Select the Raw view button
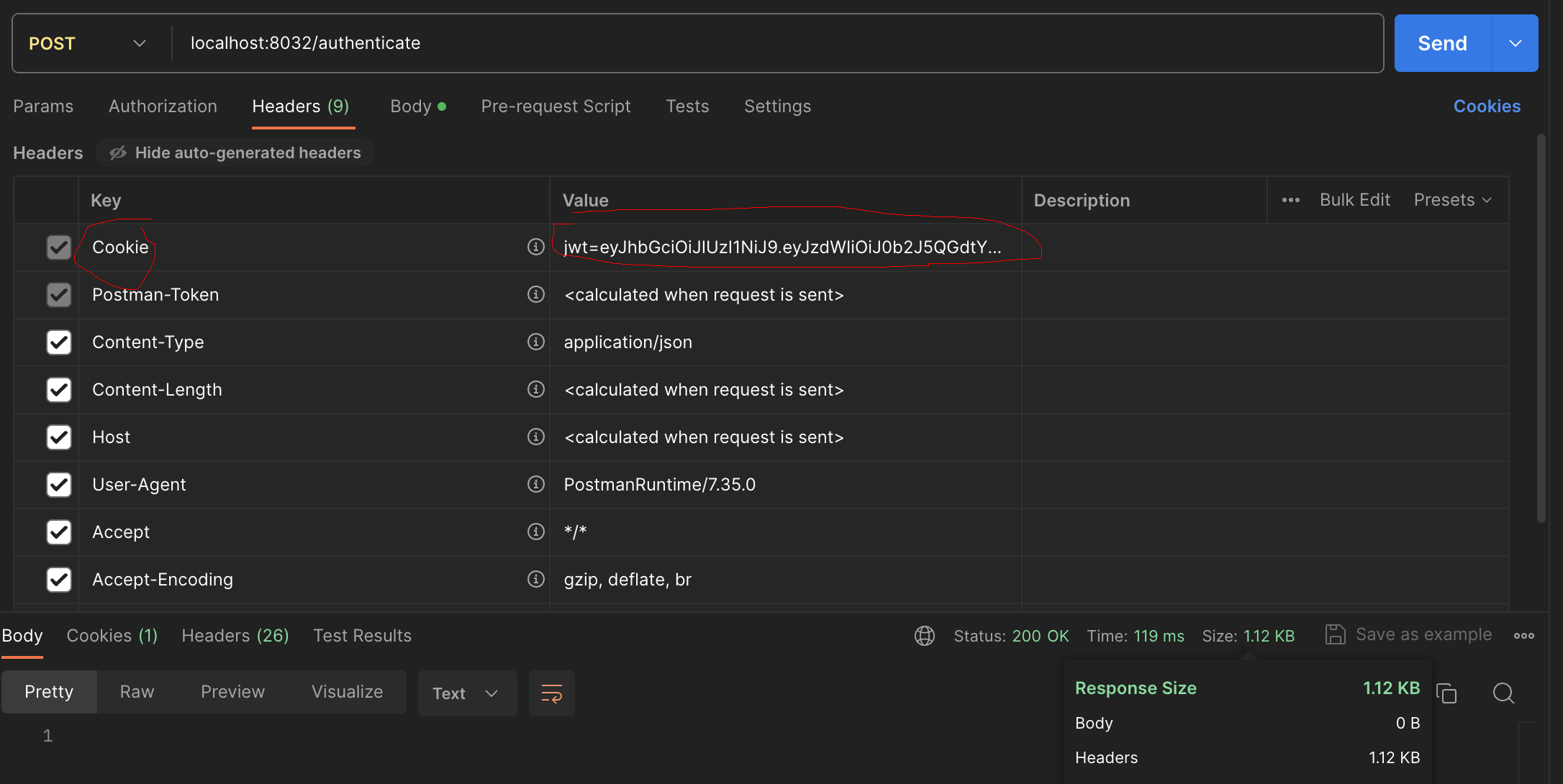 (137, 692)
